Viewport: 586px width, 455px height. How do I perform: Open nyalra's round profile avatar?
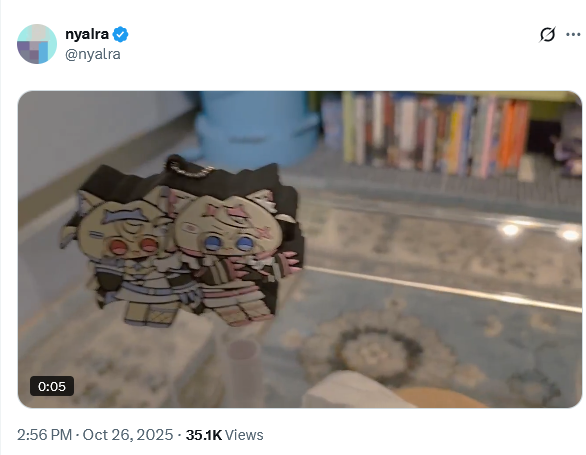[x=37, y=44]
